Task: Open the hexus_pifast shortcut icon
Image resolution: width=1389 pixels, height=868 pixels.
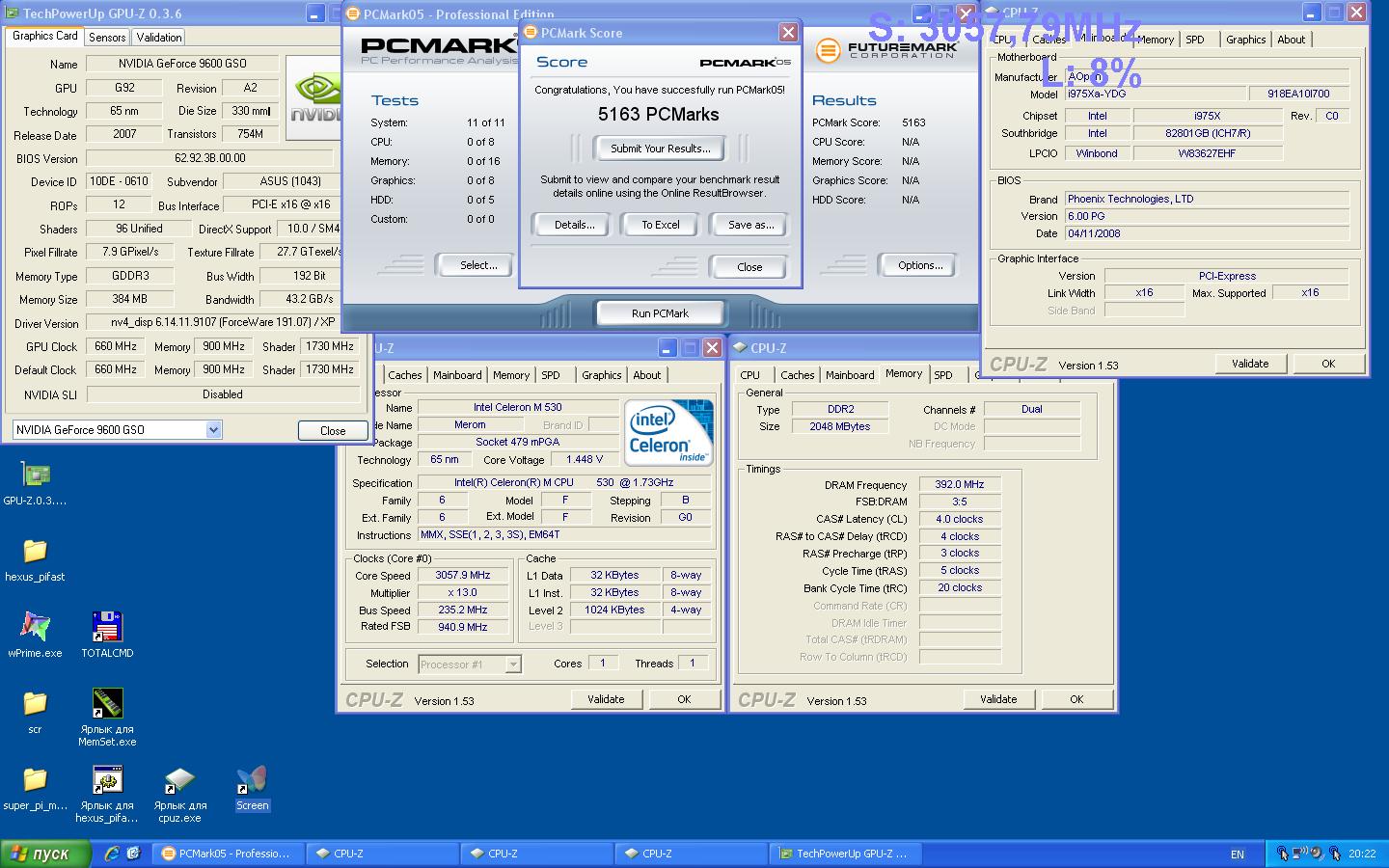Action: pyautogui.click(x=107, y=779)
